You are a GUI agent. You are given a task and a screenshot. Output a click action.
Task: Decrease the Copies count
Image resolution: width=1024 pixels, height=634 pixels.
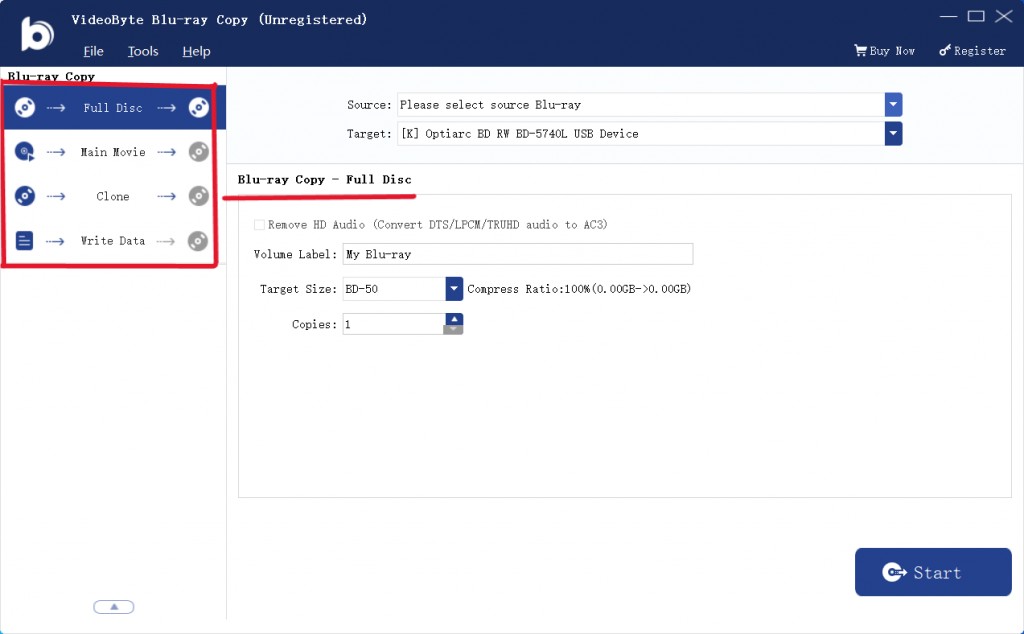coord(454,329)
